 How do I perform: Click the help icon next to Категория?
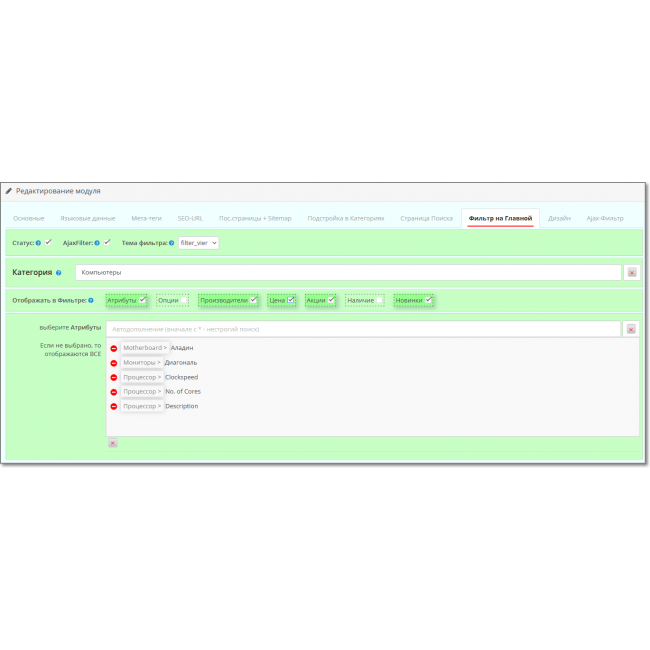59,272
